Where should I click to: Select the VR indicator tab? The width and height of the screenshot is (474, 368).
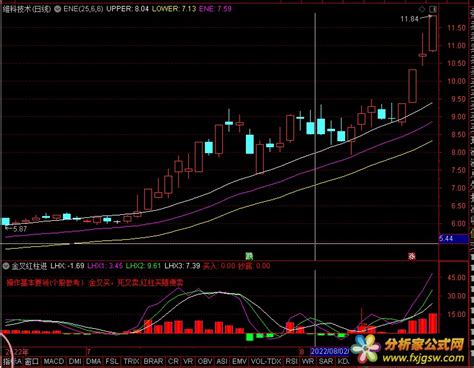(x=188, y=361)
